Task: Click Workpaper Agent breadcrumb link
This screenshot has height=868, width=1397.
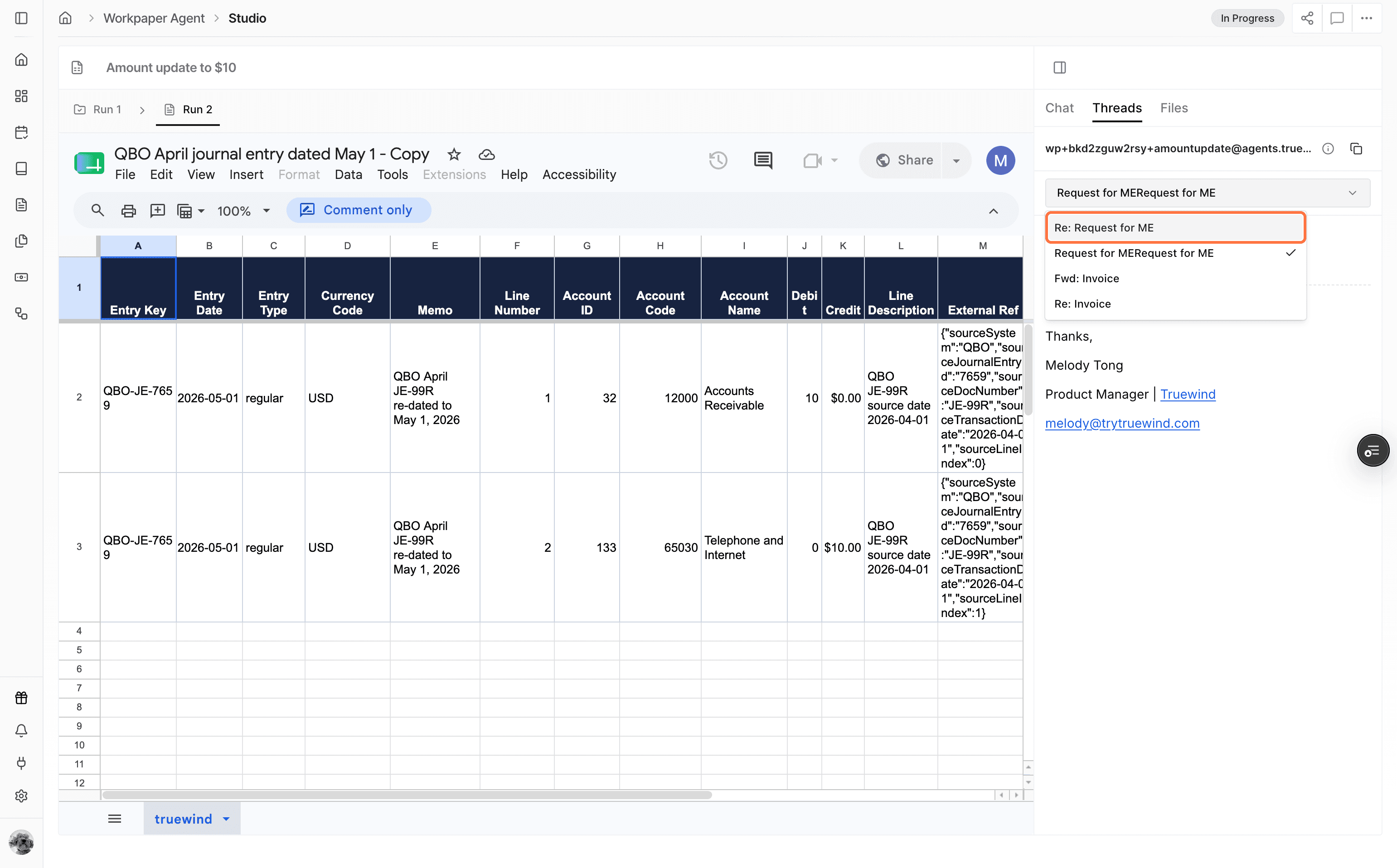Action: 154,18
